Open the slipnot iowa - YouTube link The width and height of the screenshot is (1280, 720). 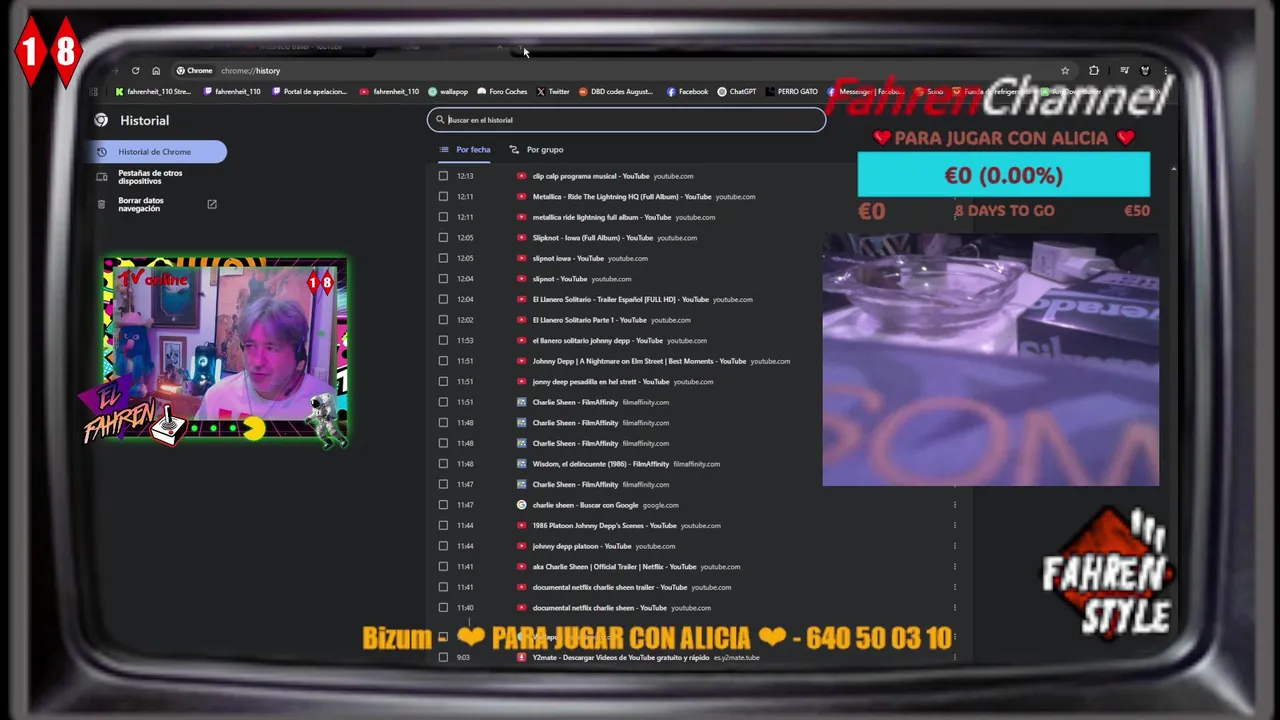568,258
